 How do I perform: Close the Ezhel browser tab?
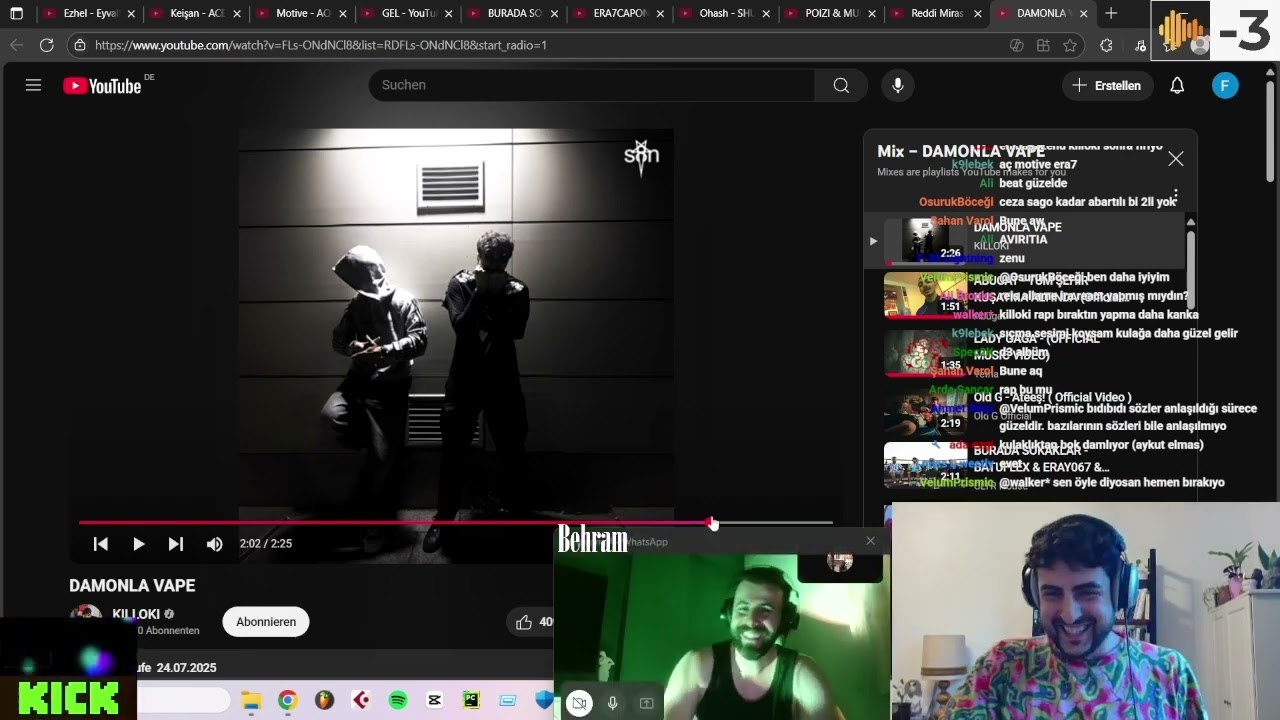coord(131,14)
